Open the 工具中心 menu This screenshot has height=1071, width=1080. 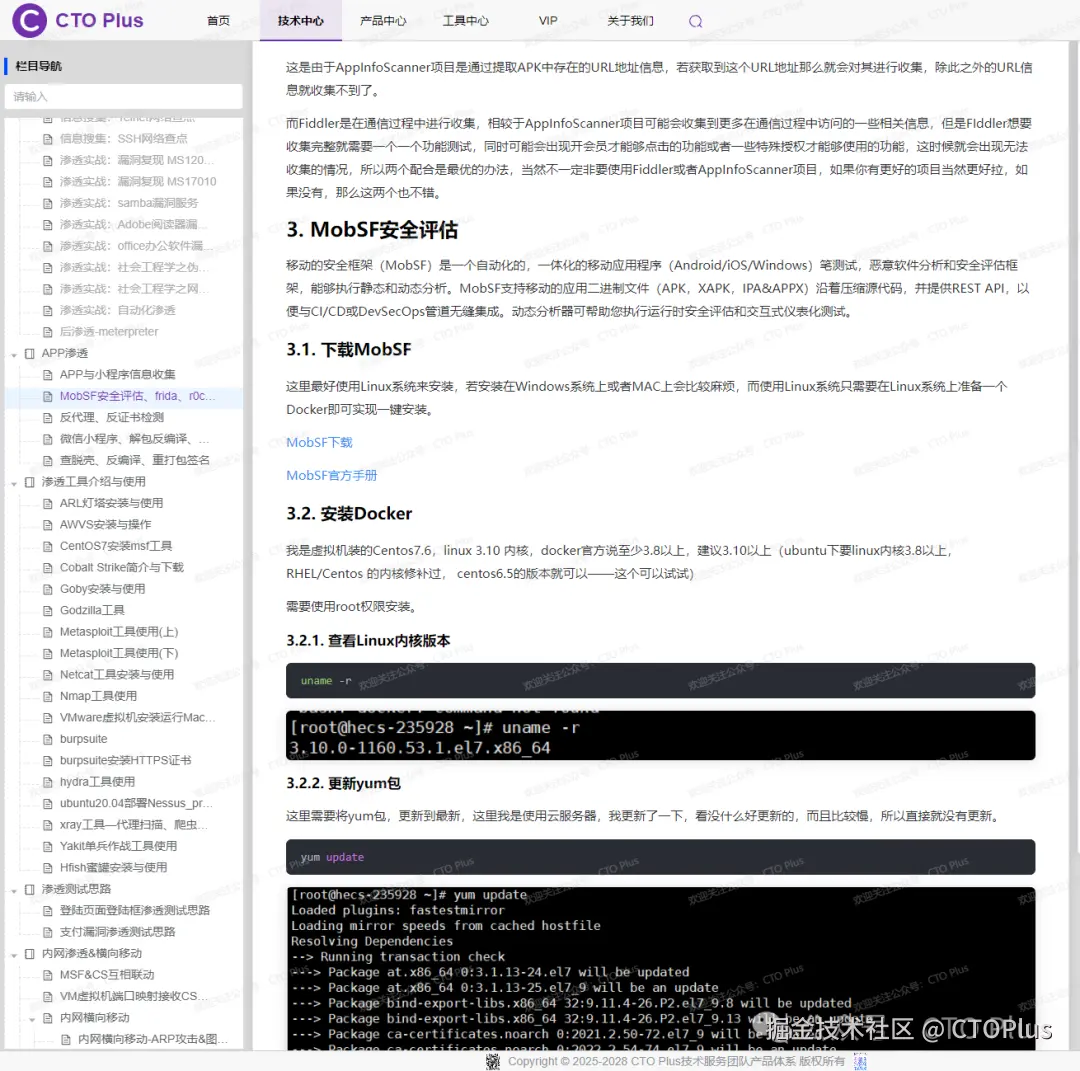tap(466, 21)
